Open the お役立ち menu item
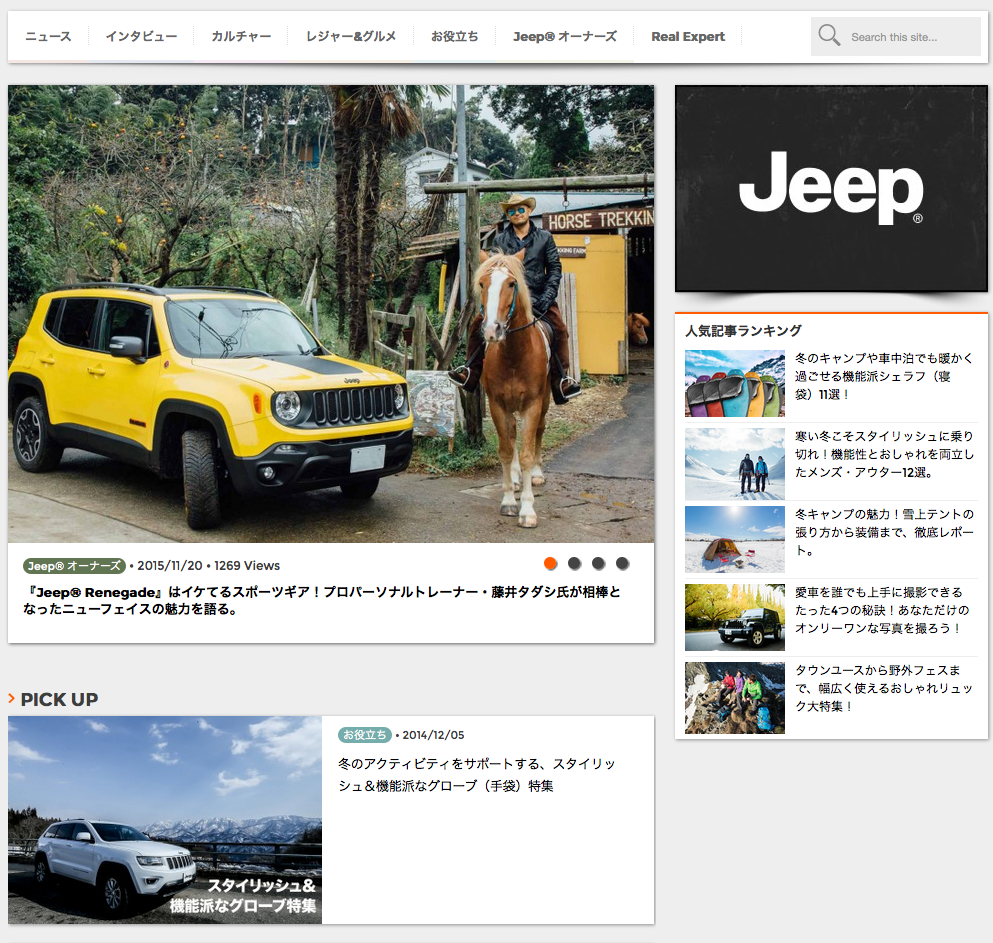The width and height of the screenshot is (993, 943). (x=455, y=37)
